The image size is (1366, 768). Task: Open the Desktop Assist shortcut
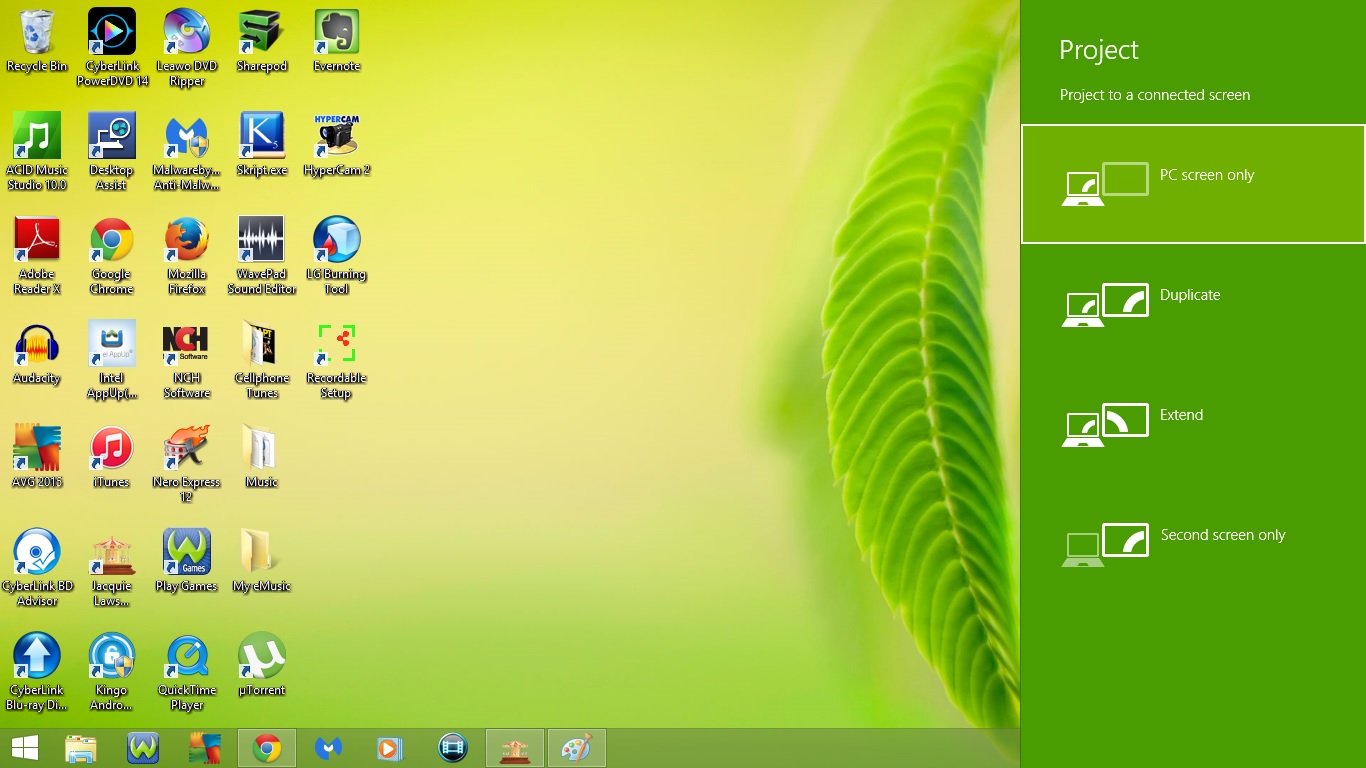pos(112,152)
